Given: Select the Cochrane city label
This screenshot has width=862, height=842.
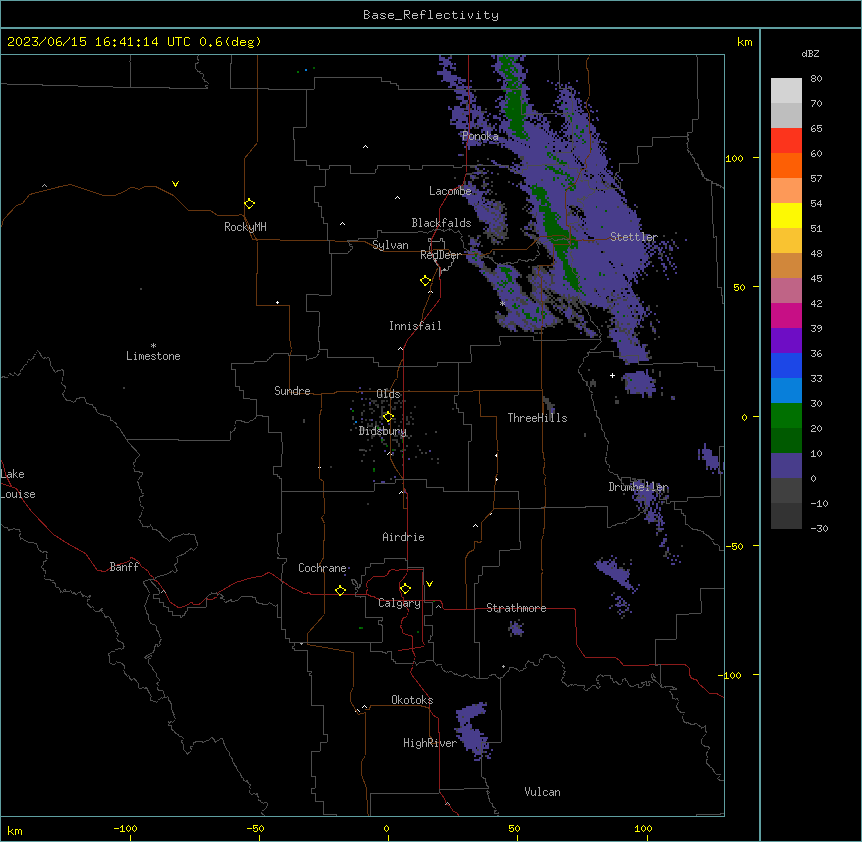Looking at the screenshot, I should click(322, 568).
